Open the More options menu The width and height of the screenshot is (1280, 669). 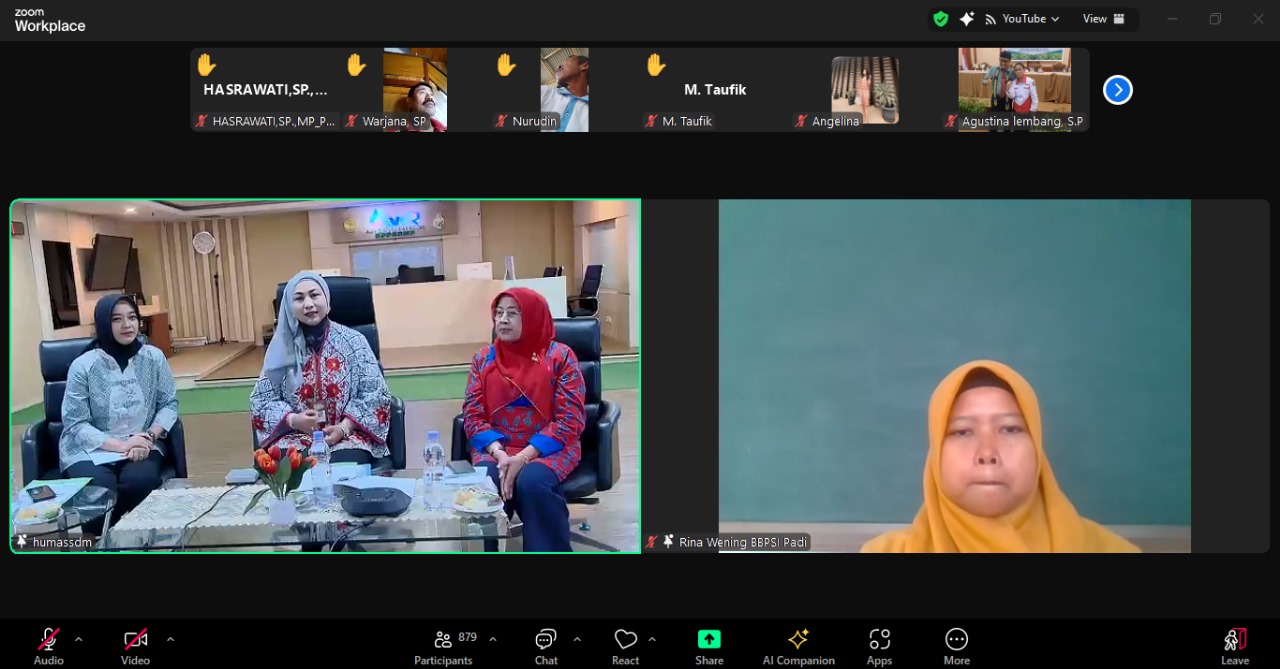[956, 645]
